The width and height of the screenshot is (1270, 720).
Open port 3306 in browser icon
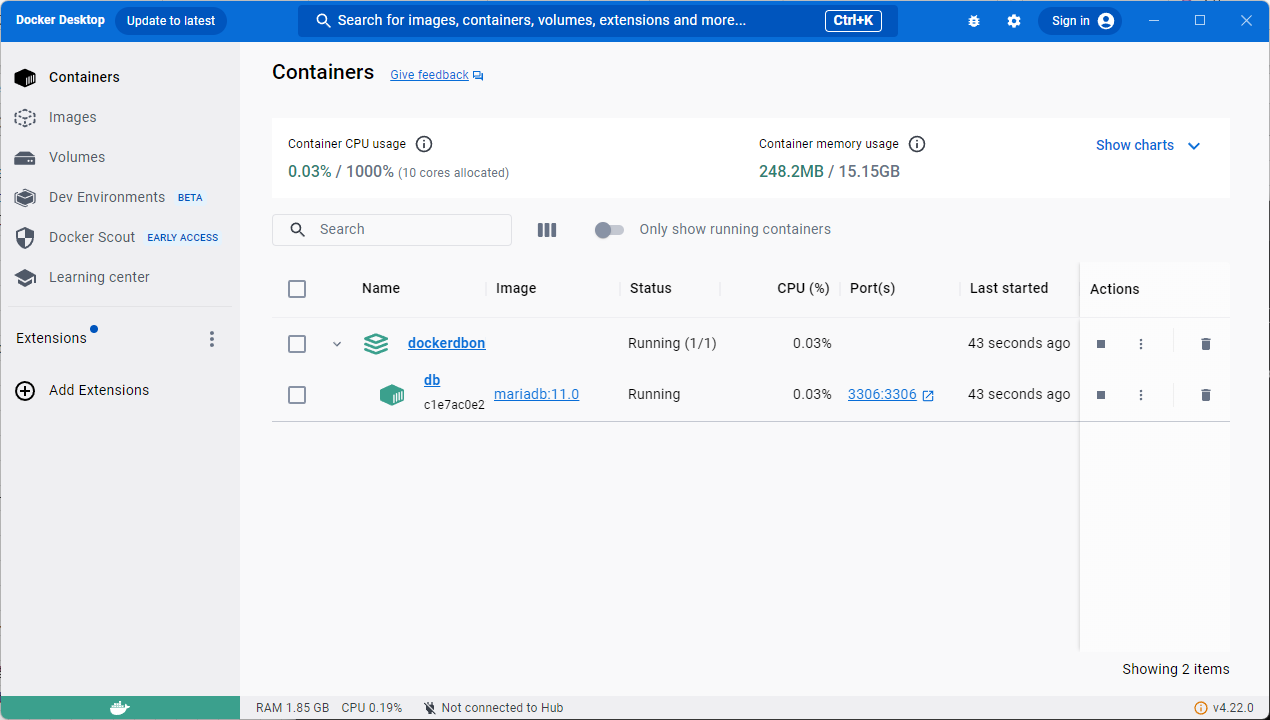(928, 395)
